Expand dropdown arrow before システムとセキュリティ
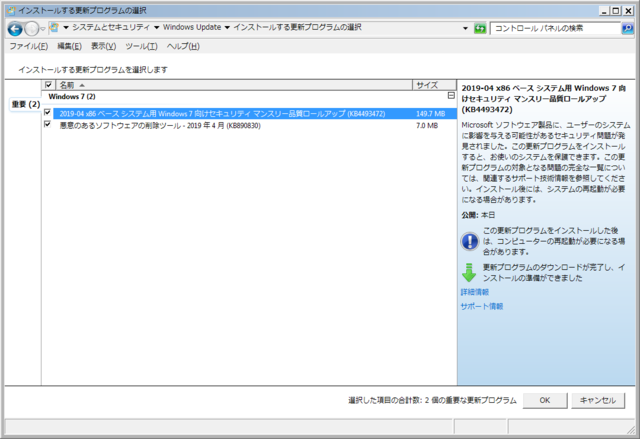This screenshot has width=640, height=439. pyautogui.click(x=65, y=28)
